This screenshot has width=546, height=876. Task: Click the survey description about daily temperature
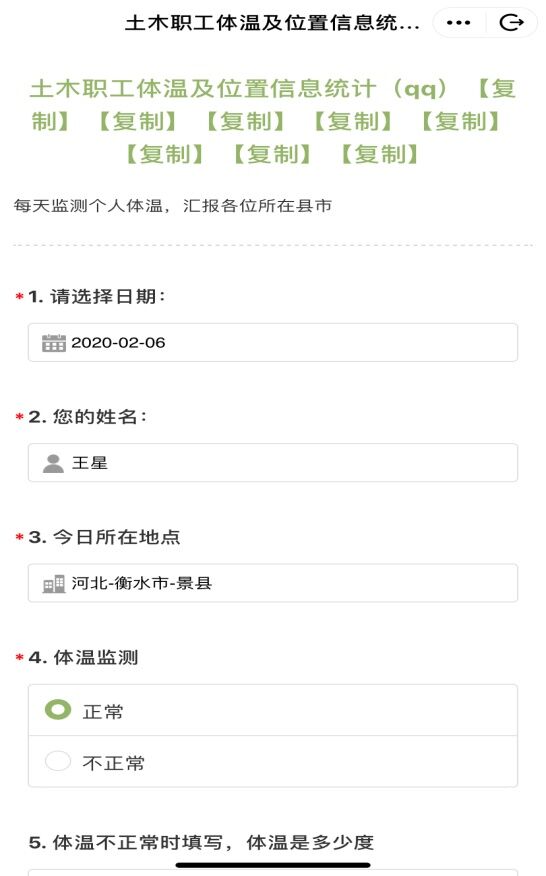click(173, 206)
